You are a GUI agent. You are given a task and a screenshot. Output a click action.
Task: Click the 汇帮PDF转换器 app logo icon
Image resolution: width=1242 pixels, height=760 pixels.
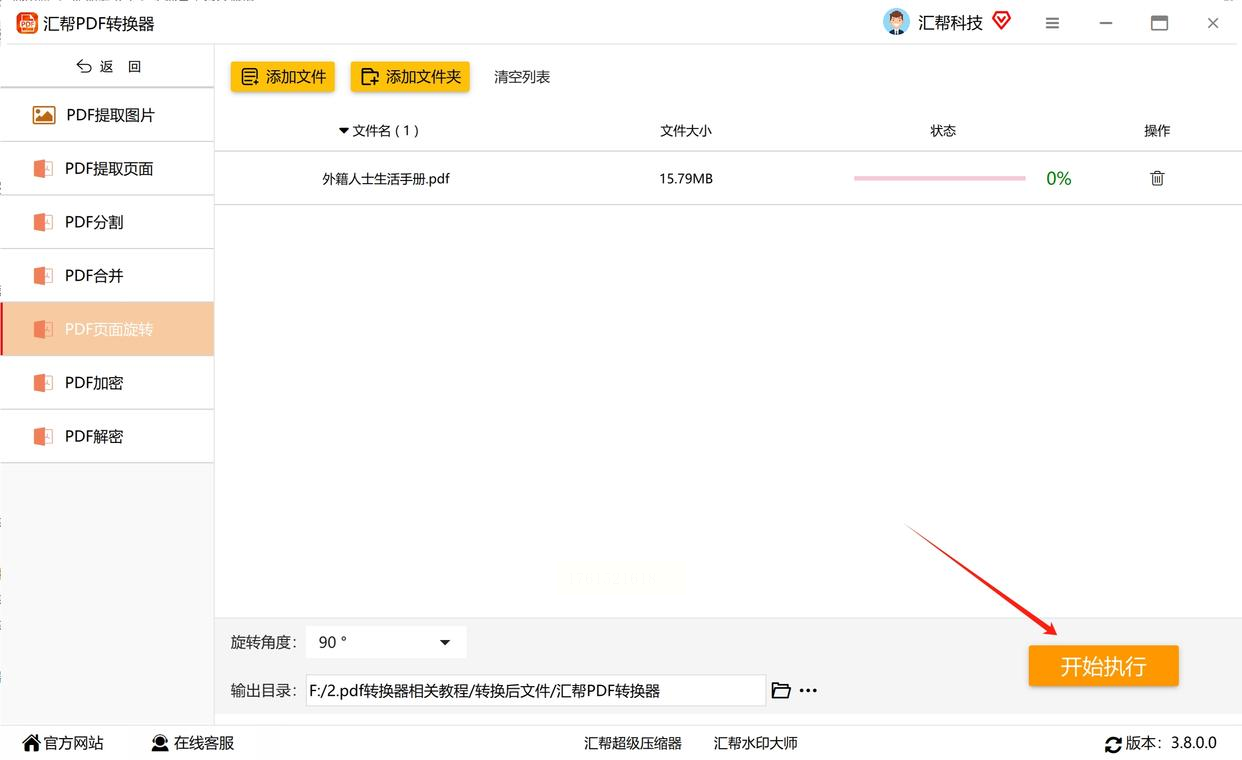pyautogui.click(x=27, y=23)
